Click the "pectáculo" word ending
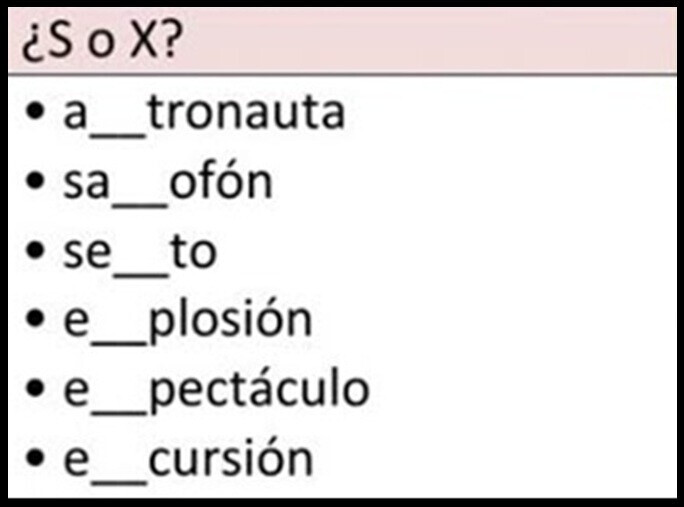The image size is (684, 507). pyautogui.click(x=259, y=391)
